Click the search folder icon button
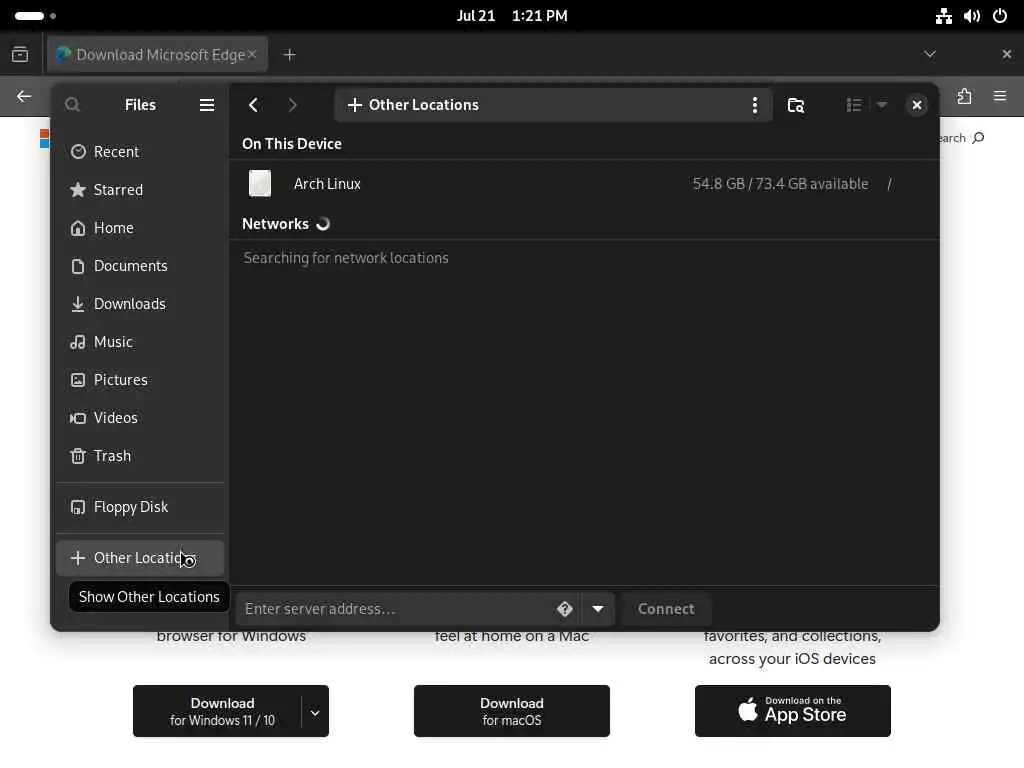 [x=795, y=105]
